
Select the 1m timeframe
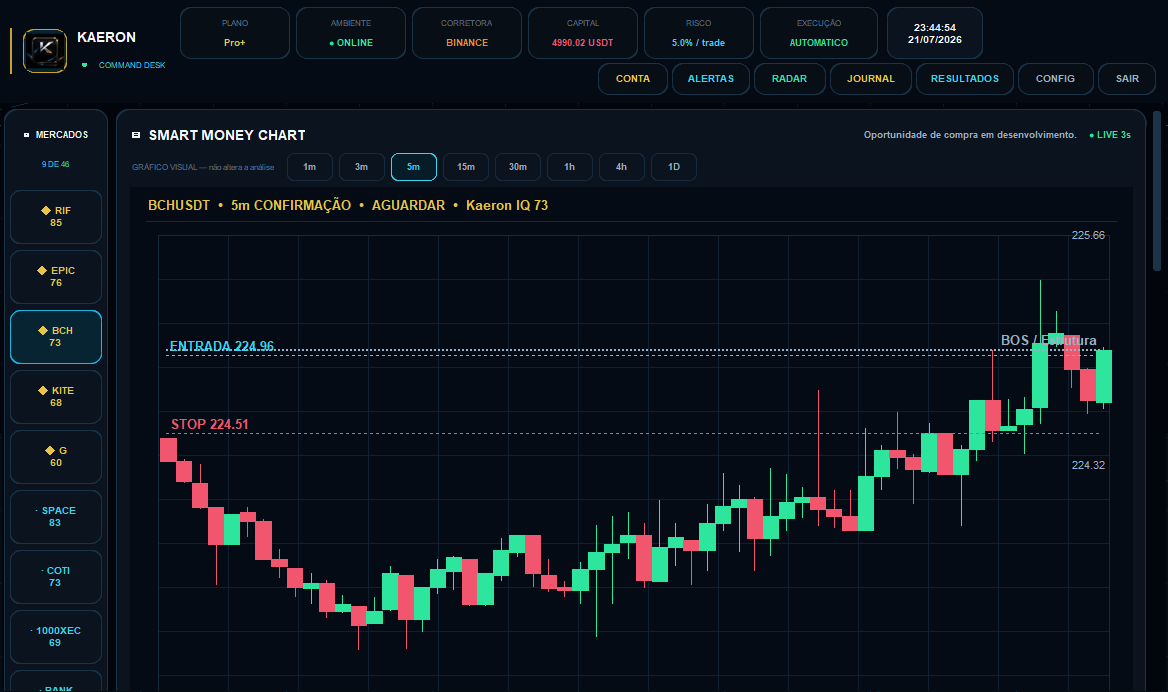coord(309,167)
